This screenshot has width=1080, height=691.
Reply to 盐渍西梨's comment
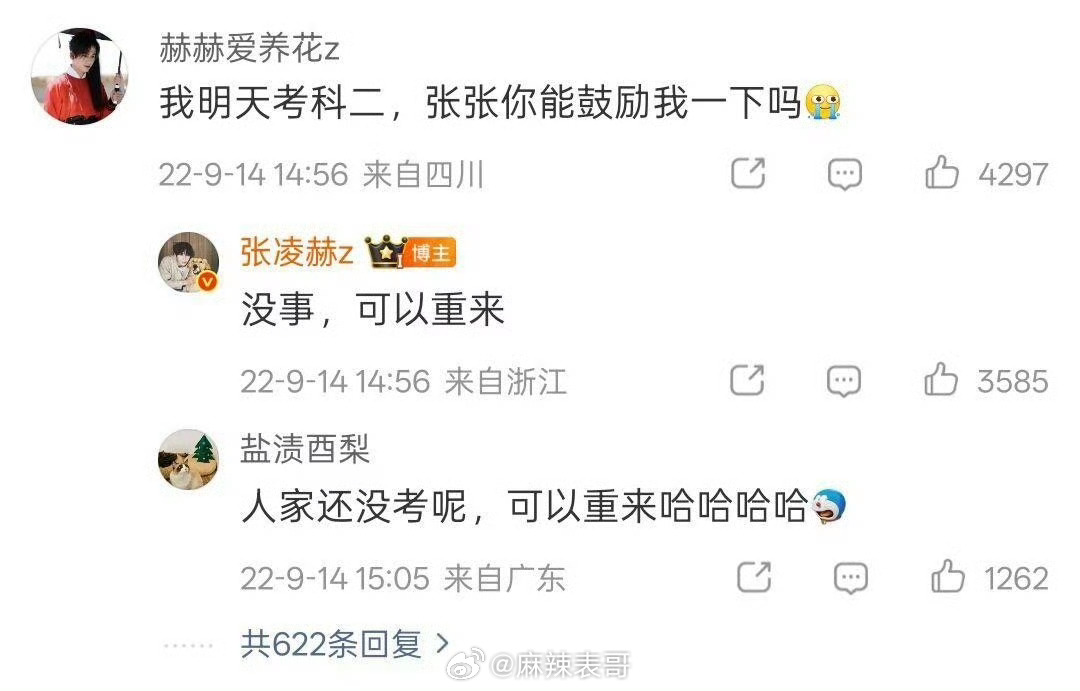[851, 579]
